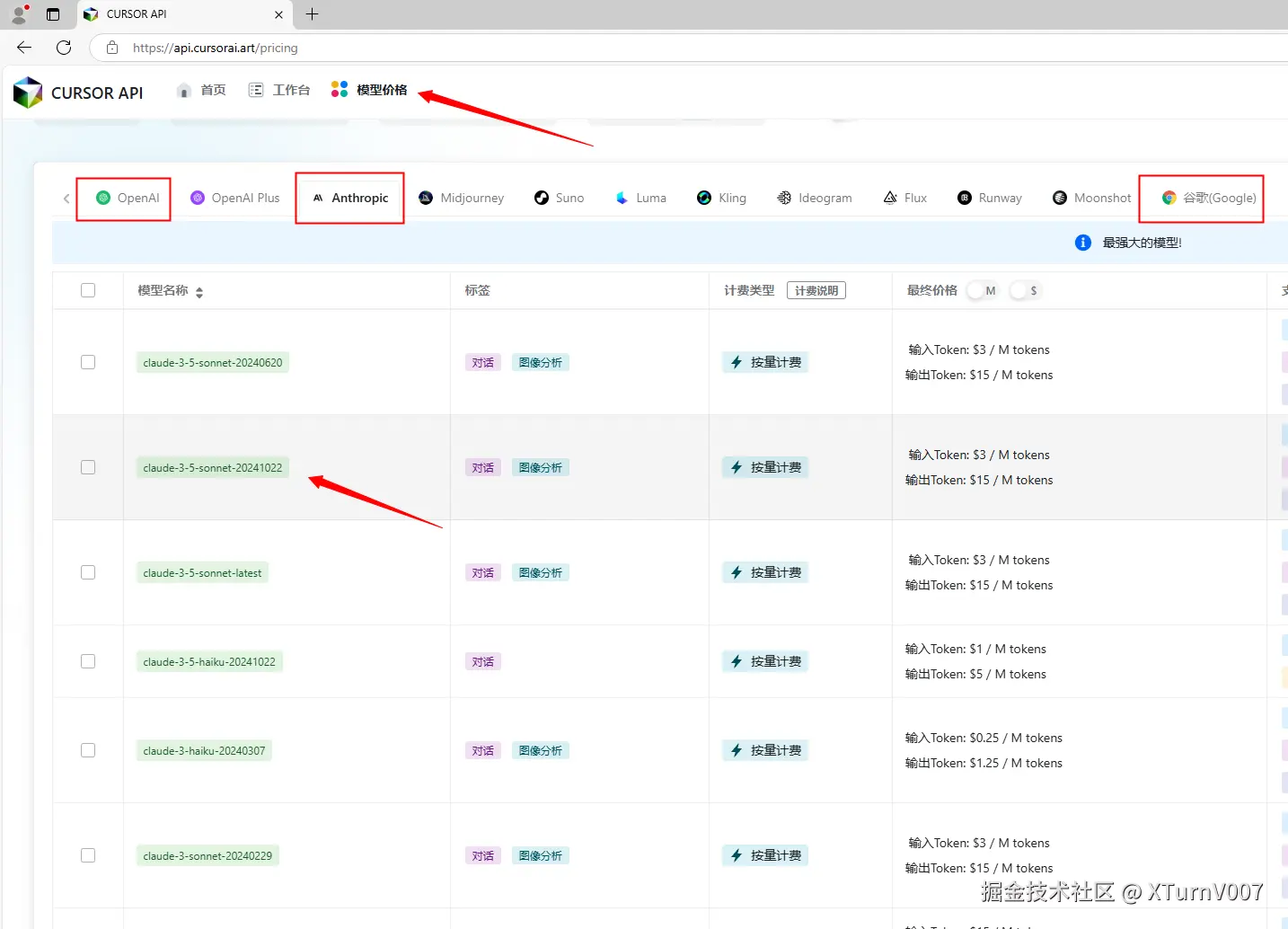Image resolution: width=1288 pixels, height=929 pixels.
Task: Click the 标签 column header
Action: 478,290
